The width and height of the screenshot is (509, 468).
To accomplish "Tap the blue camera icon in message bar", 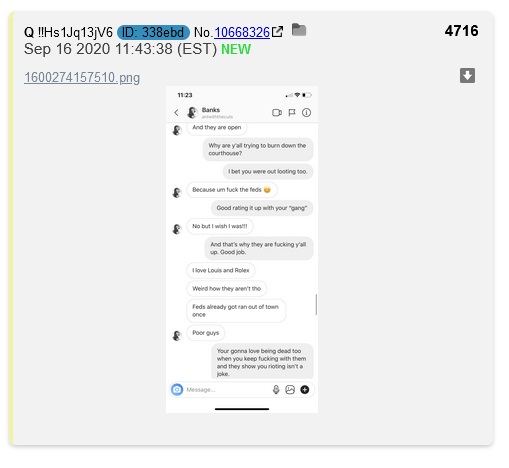I will (177, 389).
